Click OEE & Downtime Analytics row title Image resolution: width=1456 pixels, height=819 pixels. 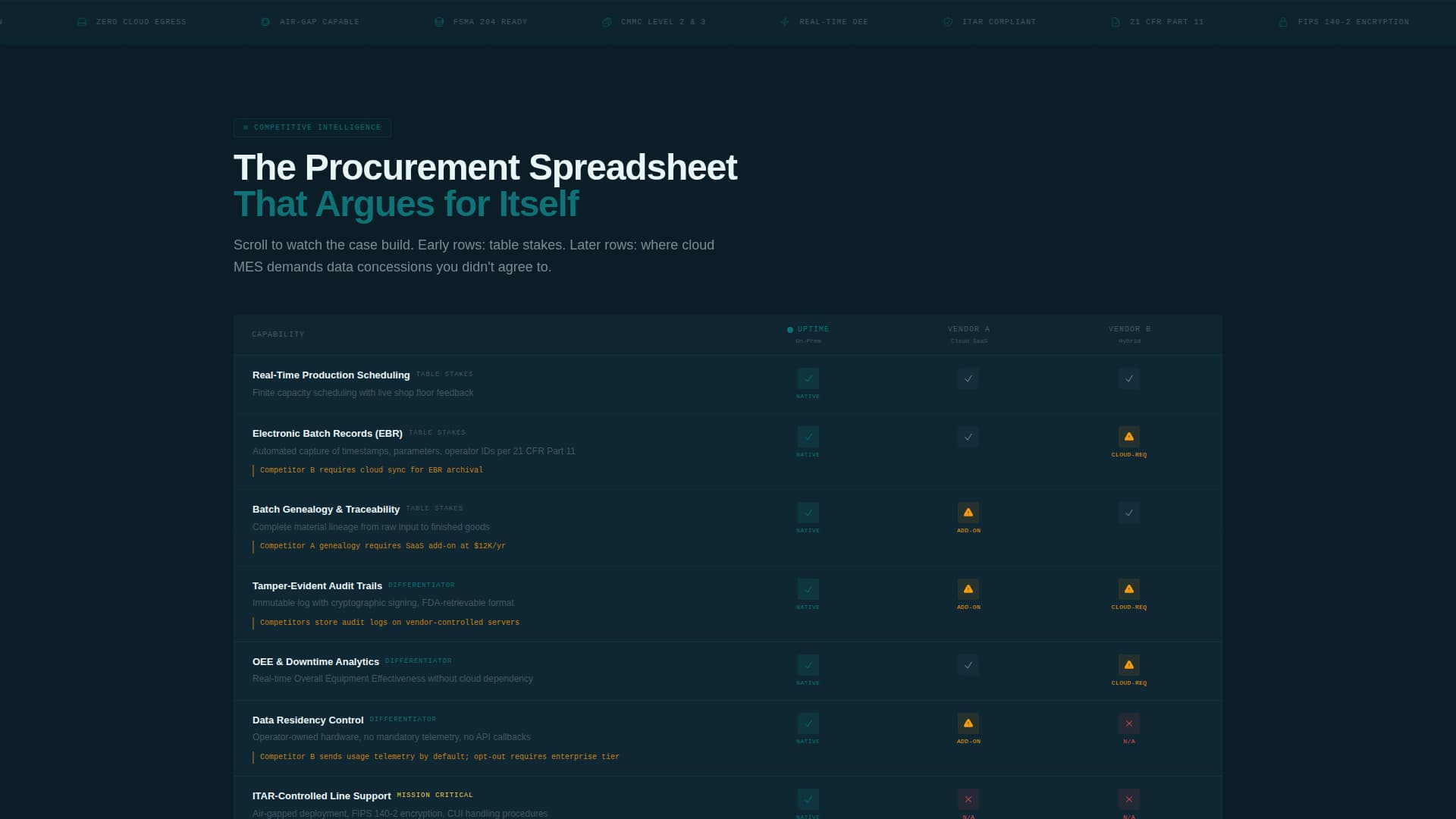click(315, 661)
